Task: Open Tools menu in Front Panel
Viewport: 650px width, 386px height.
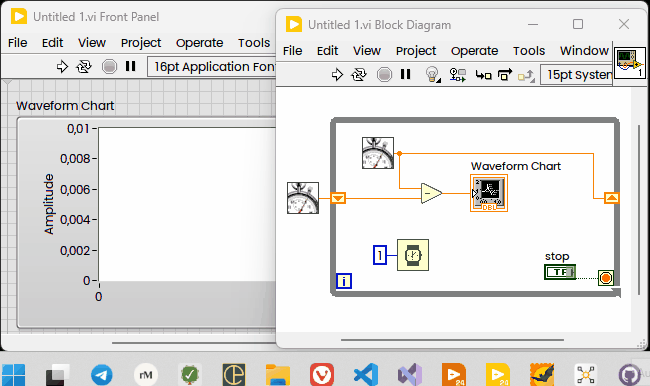Action: (x=254, y=43)
